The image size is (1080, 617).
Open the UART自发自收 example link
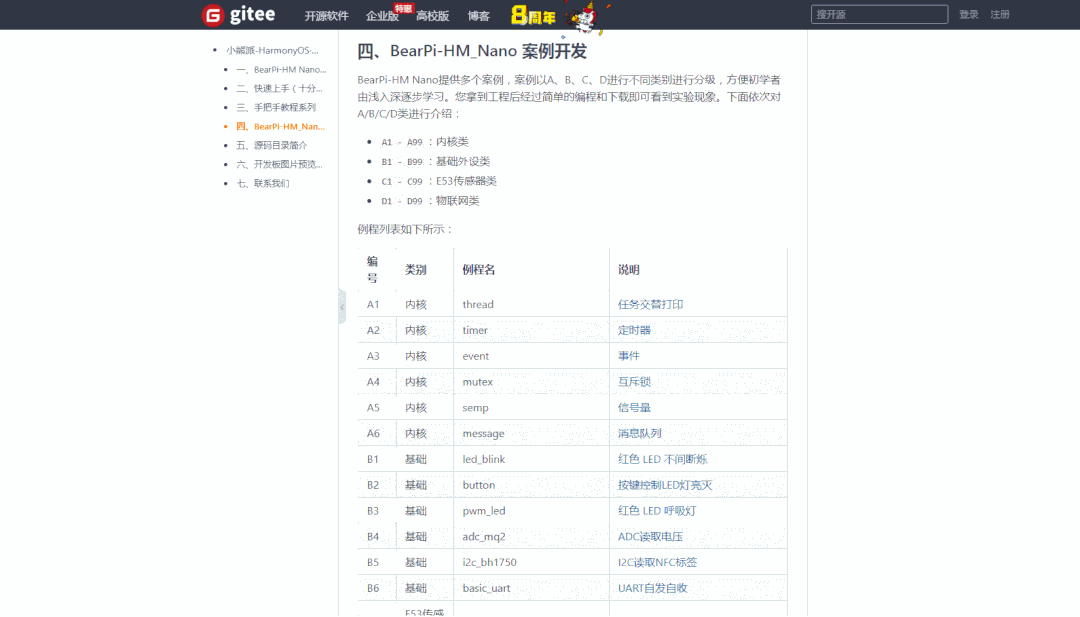click(651, 587)
